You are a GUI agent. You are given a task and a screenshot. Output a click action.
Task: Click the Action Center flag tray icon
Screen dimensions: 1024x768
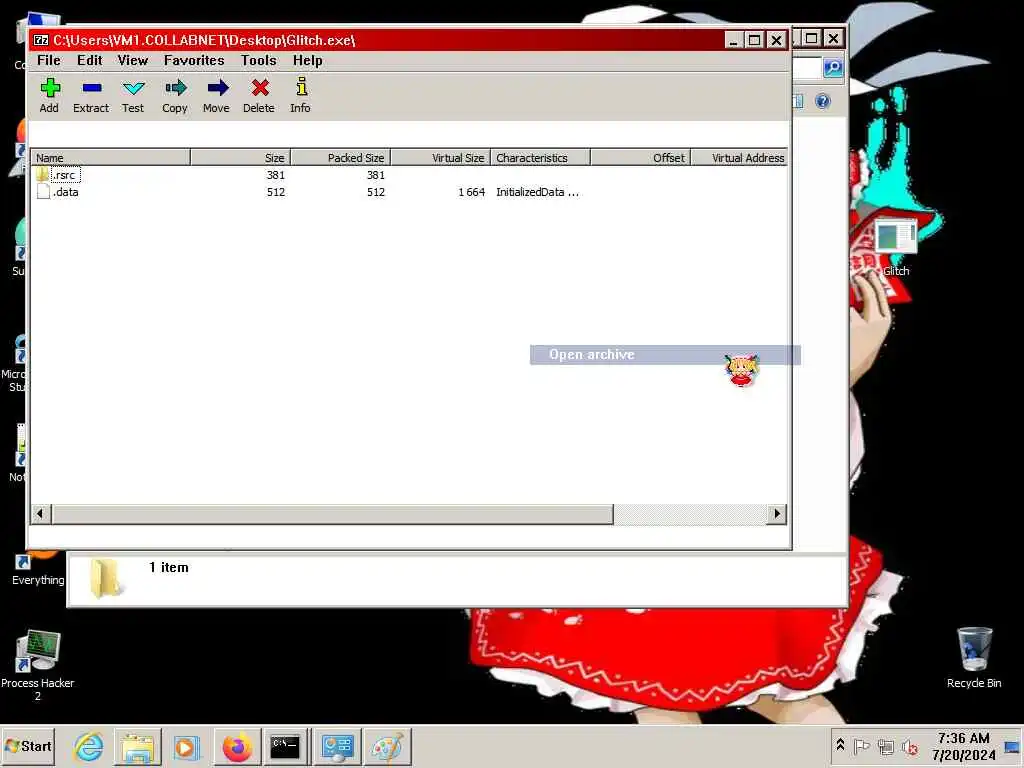pyautogui.click(x=862, y=746)
